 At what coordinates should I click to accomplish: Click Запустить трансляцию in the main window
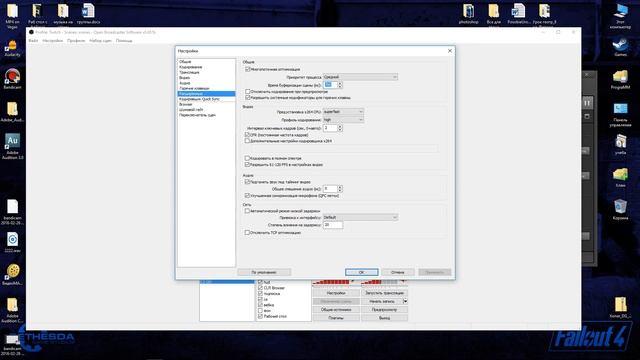(x=384, y=293)
